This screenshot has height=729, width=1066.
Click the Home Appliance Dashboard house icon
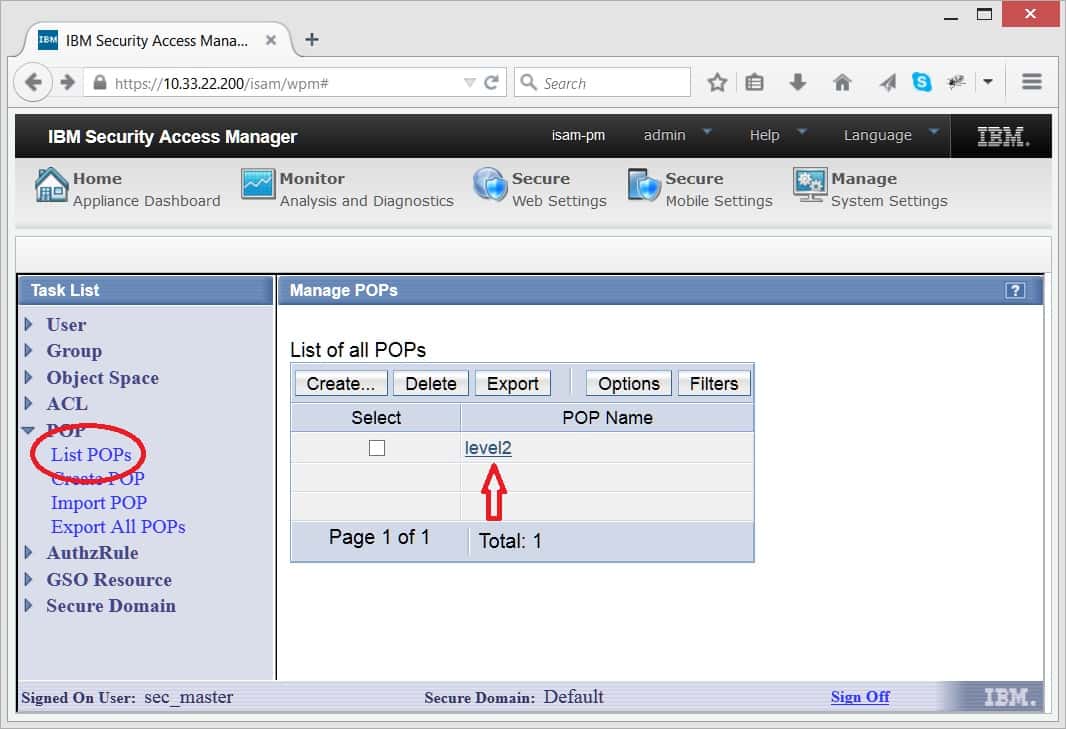coord(52,186)
